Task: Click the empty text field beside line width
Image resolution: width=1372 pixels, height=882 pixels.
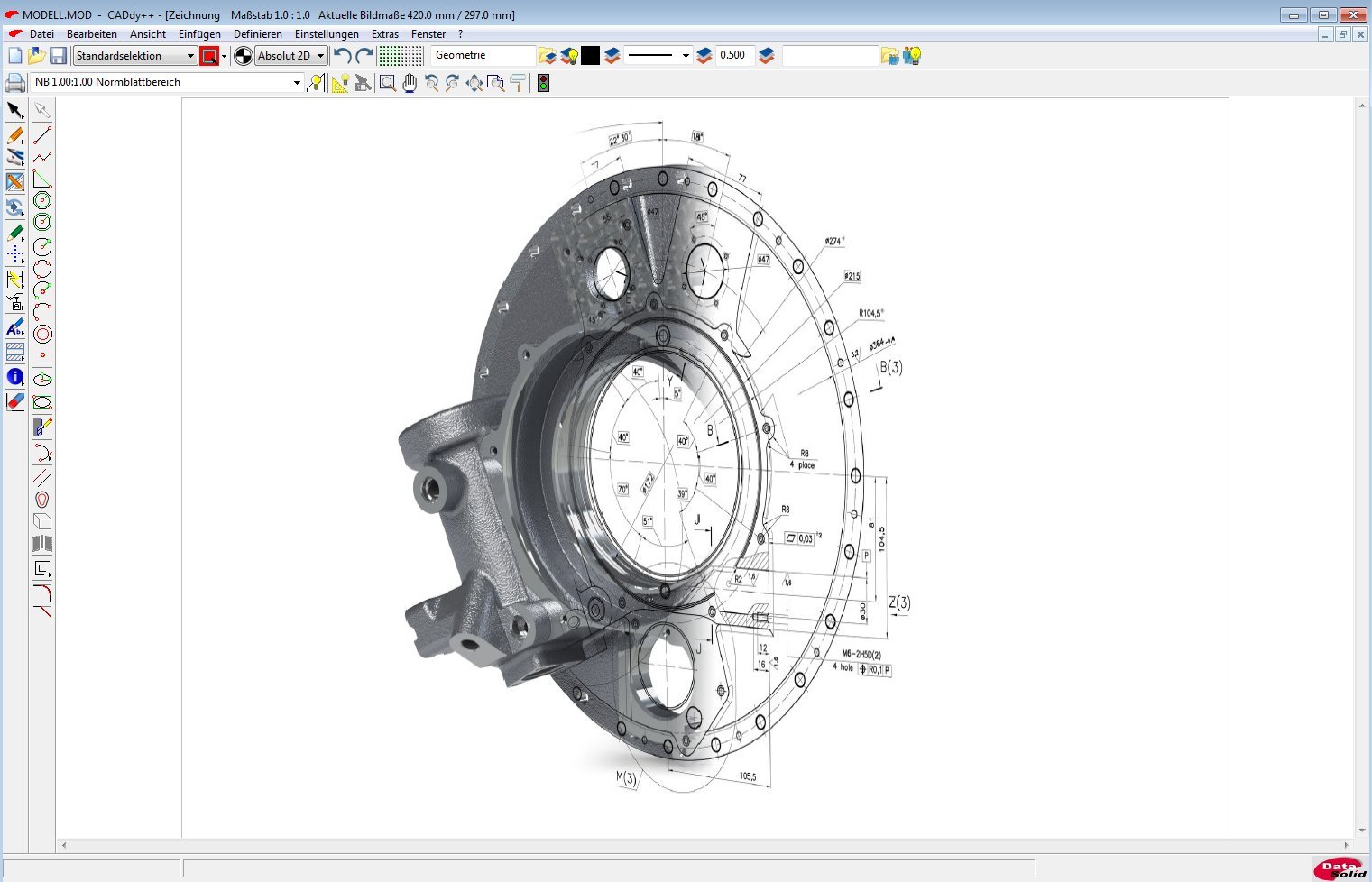Action: (830, 56)
